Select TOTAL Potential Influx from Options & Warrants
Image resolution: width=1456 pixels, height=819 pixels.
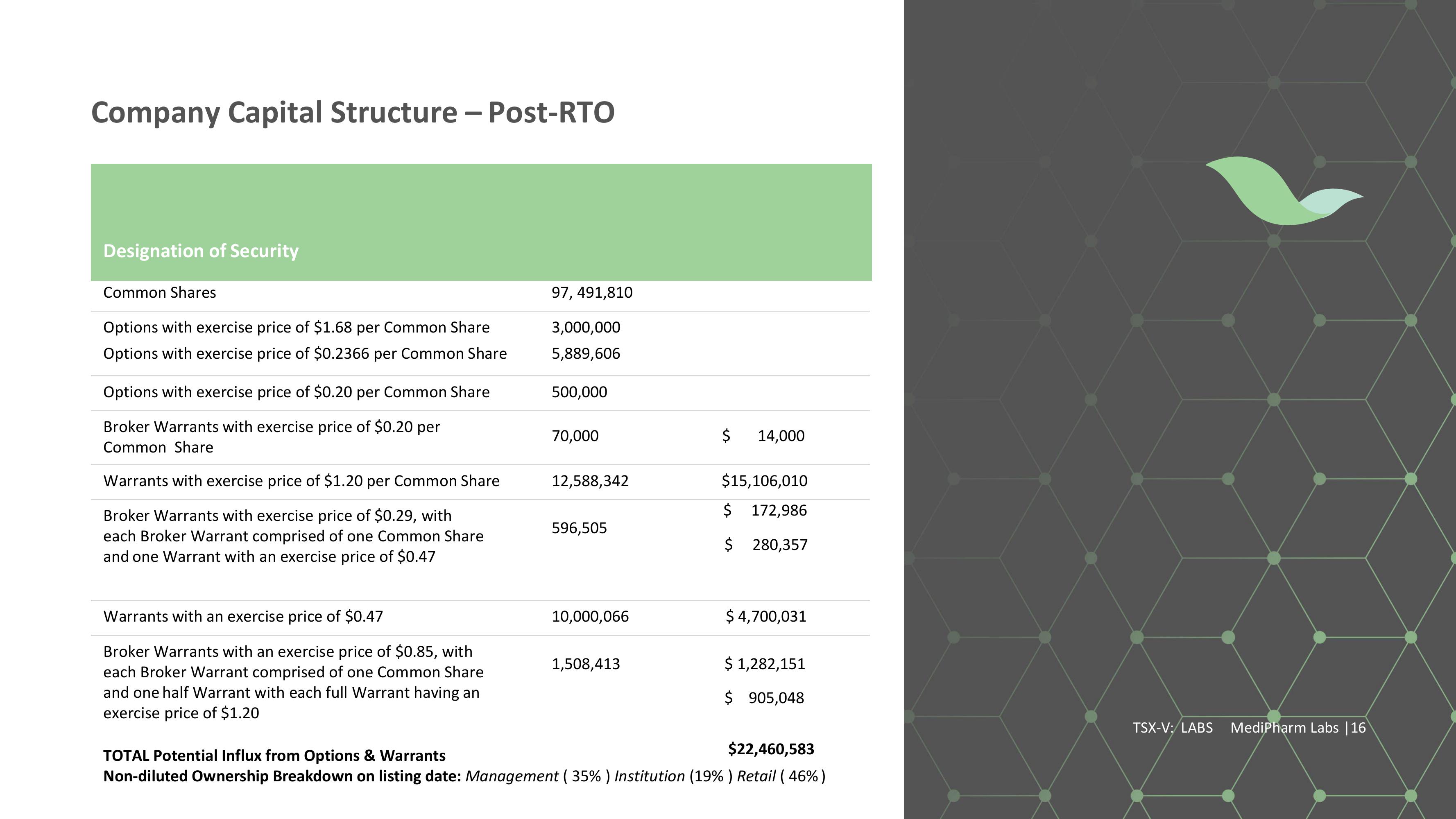pyautogui.click(x=274, y=756)
